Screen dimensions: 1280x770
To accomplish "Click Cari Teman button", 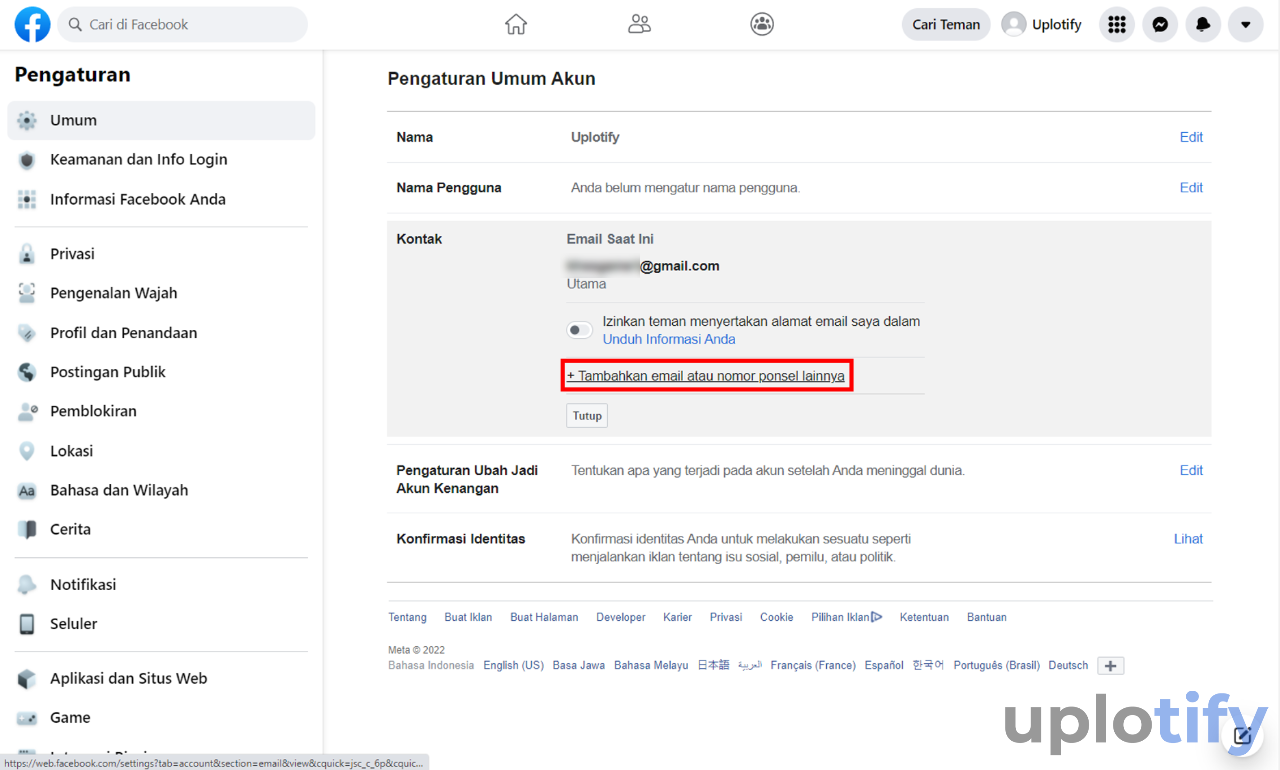I will [x=946, y=24].
